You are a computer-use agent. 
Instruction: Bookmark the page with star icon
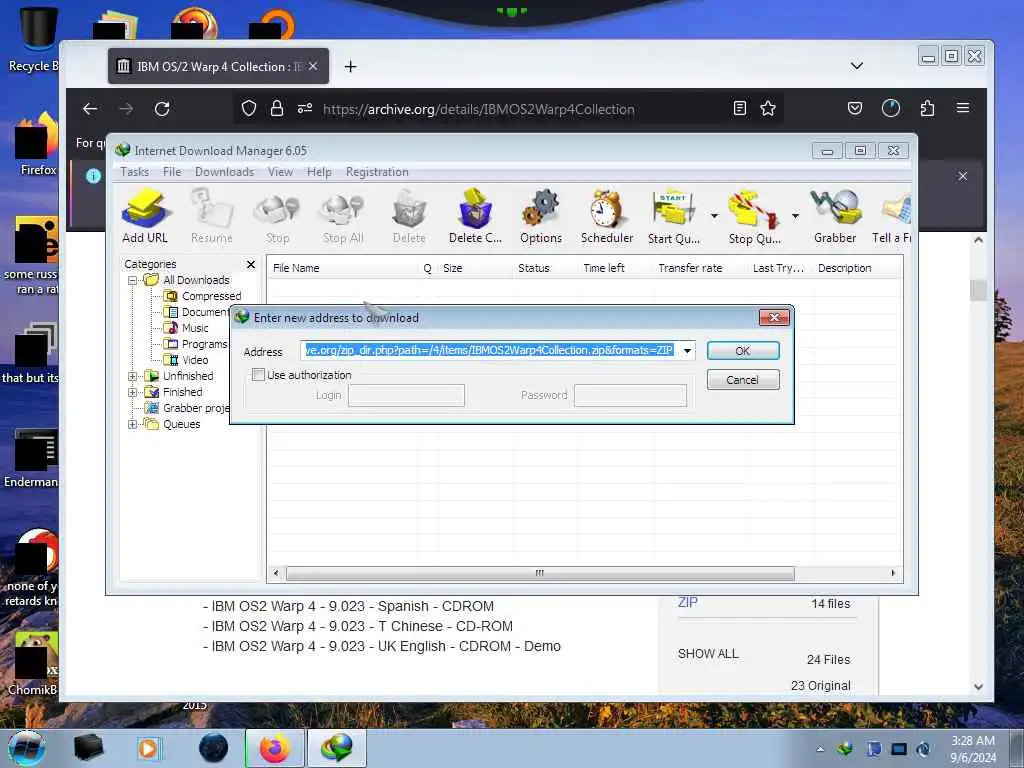tap(768, 108)
